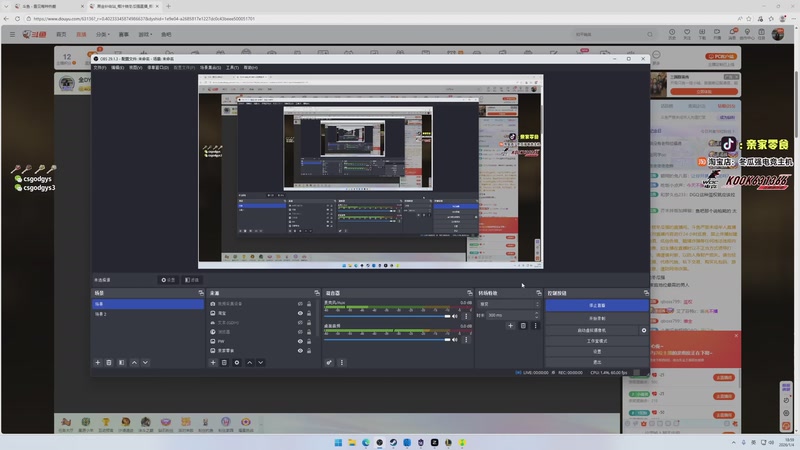Viewport: 800px width, 450px height.
Task: Open three-dot options for the microphone mixer channel
Action: pos(466,316)
